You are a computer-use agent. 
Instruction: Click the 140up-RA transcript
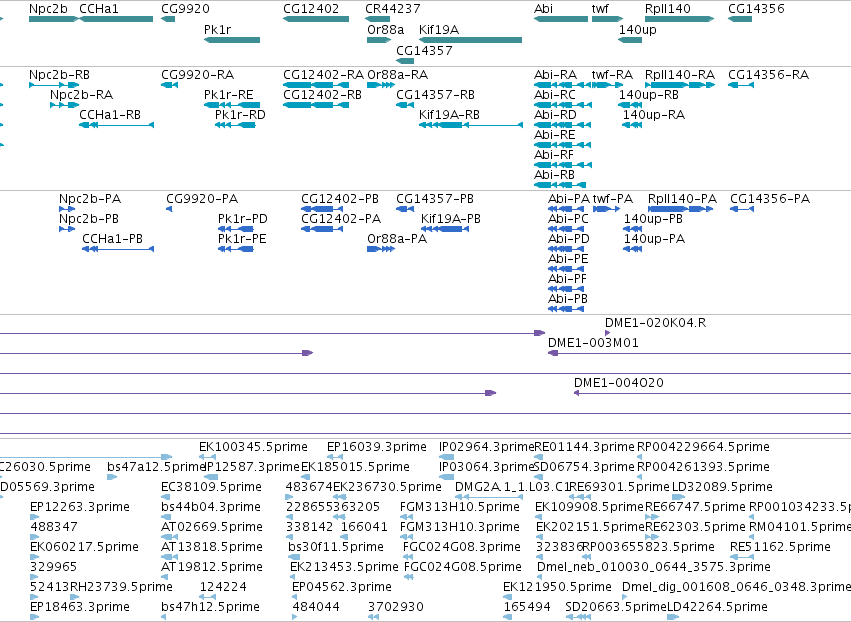(x=632, y=125)
